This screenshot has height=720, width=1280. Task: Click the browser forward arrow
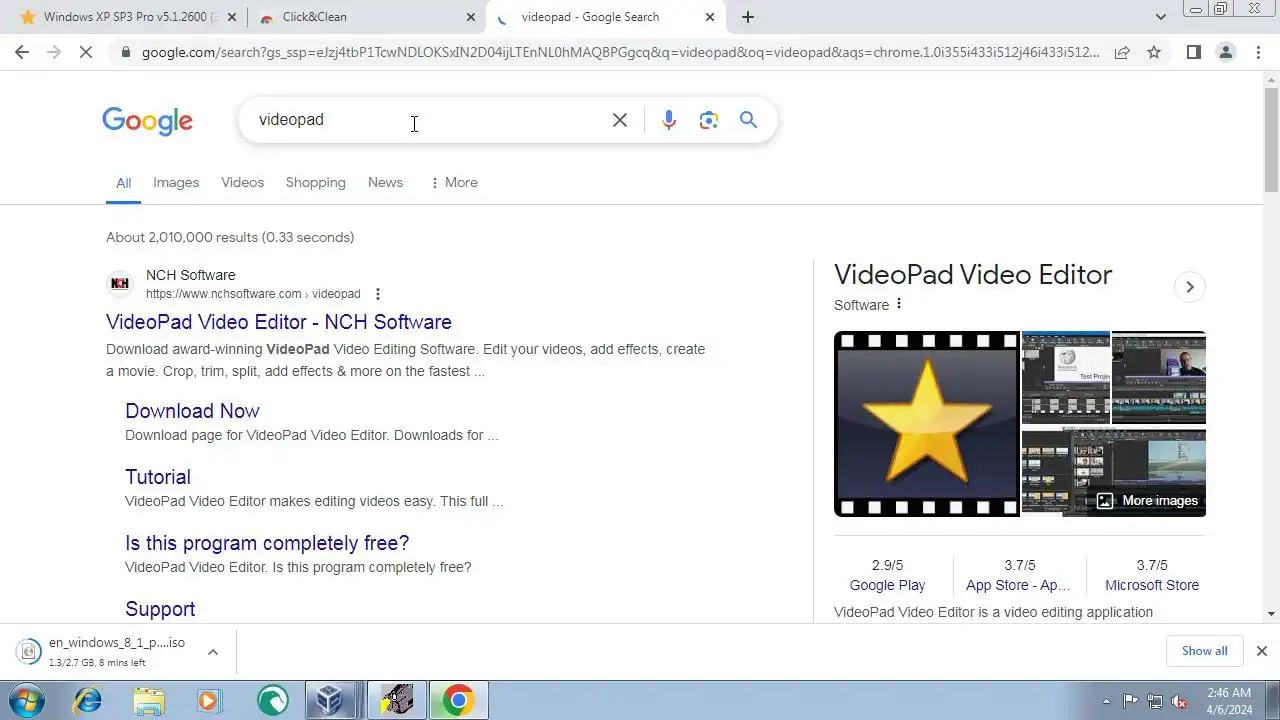tap(54, 53)
